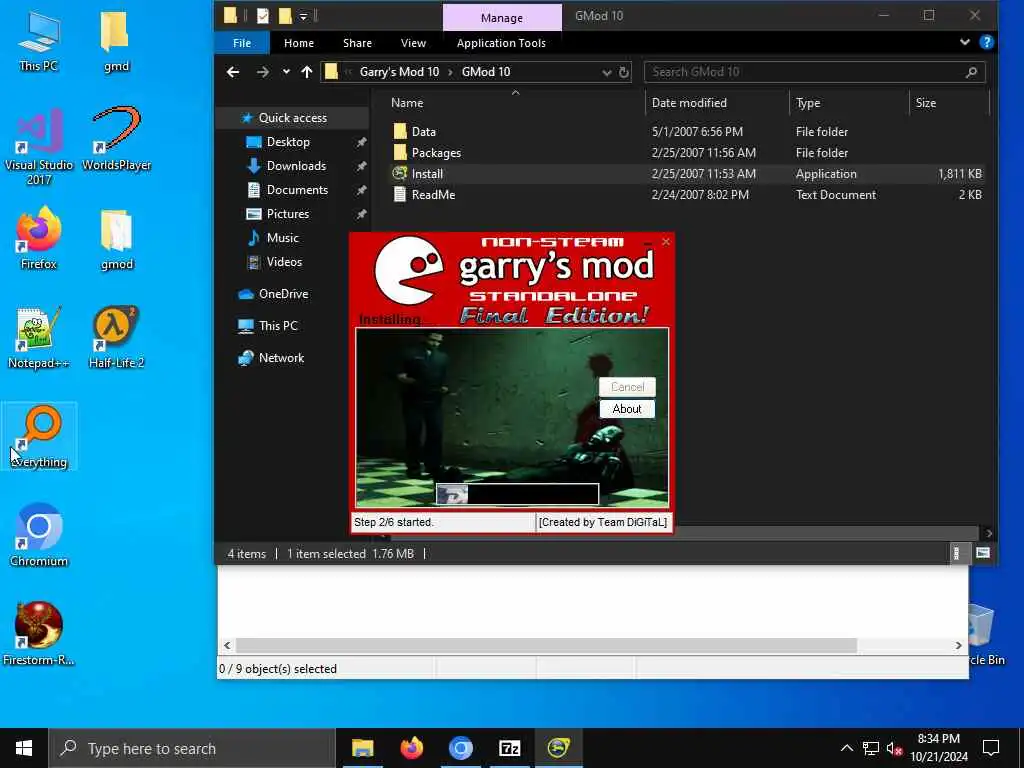Viewport: 1024px width, 768px height.
Task: Click the Windows taskbar search box
Action: point(192,748)
